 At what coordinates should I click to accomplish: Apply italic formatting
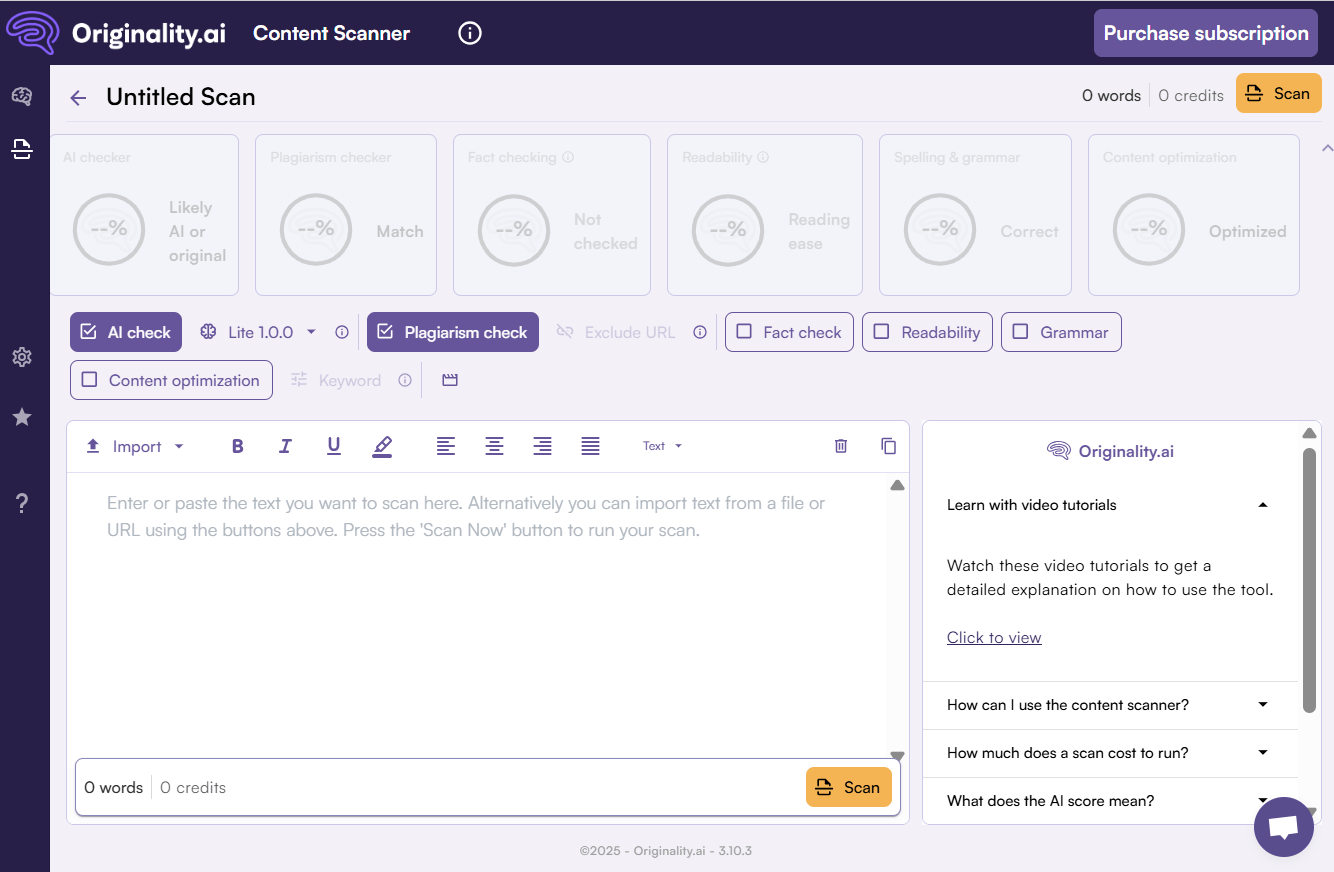tap(285, 446)
